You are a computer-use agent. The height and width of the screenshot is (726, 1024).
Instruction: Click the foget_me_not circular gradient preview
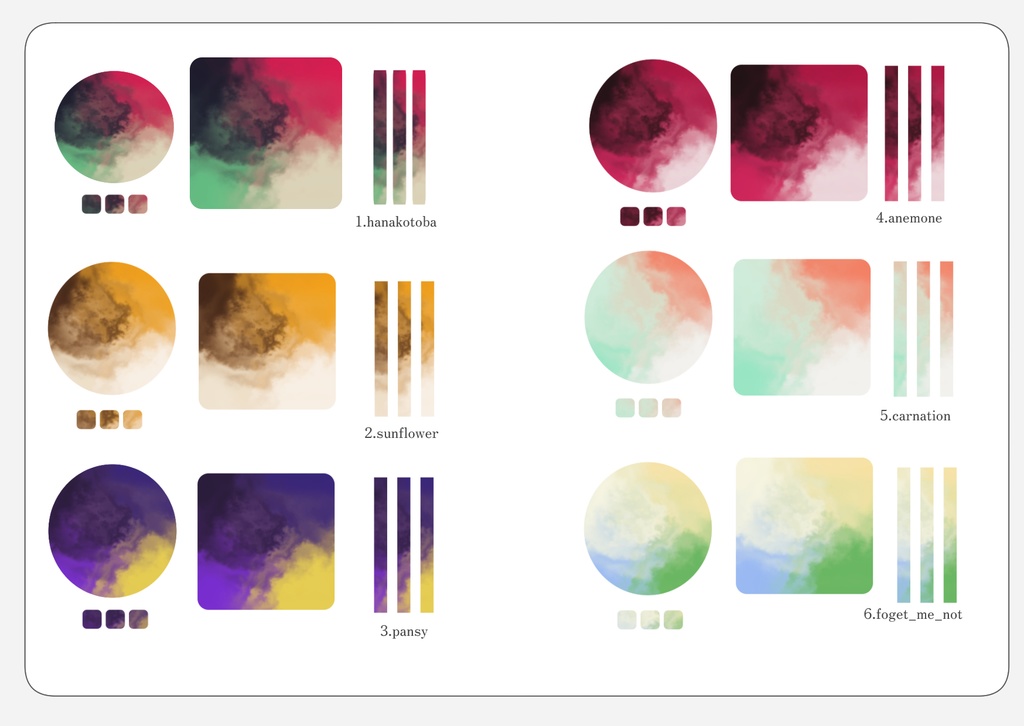648,529
